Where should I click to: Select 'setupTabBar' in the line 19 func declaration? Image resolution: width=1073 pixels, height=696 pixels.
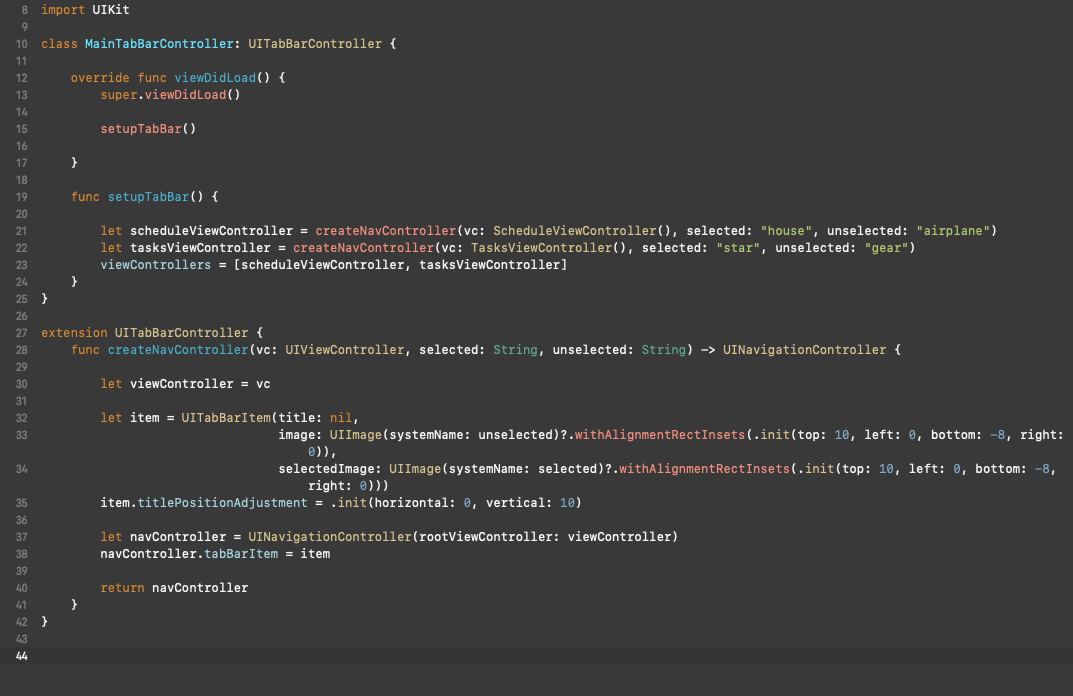tap(148, 196)
